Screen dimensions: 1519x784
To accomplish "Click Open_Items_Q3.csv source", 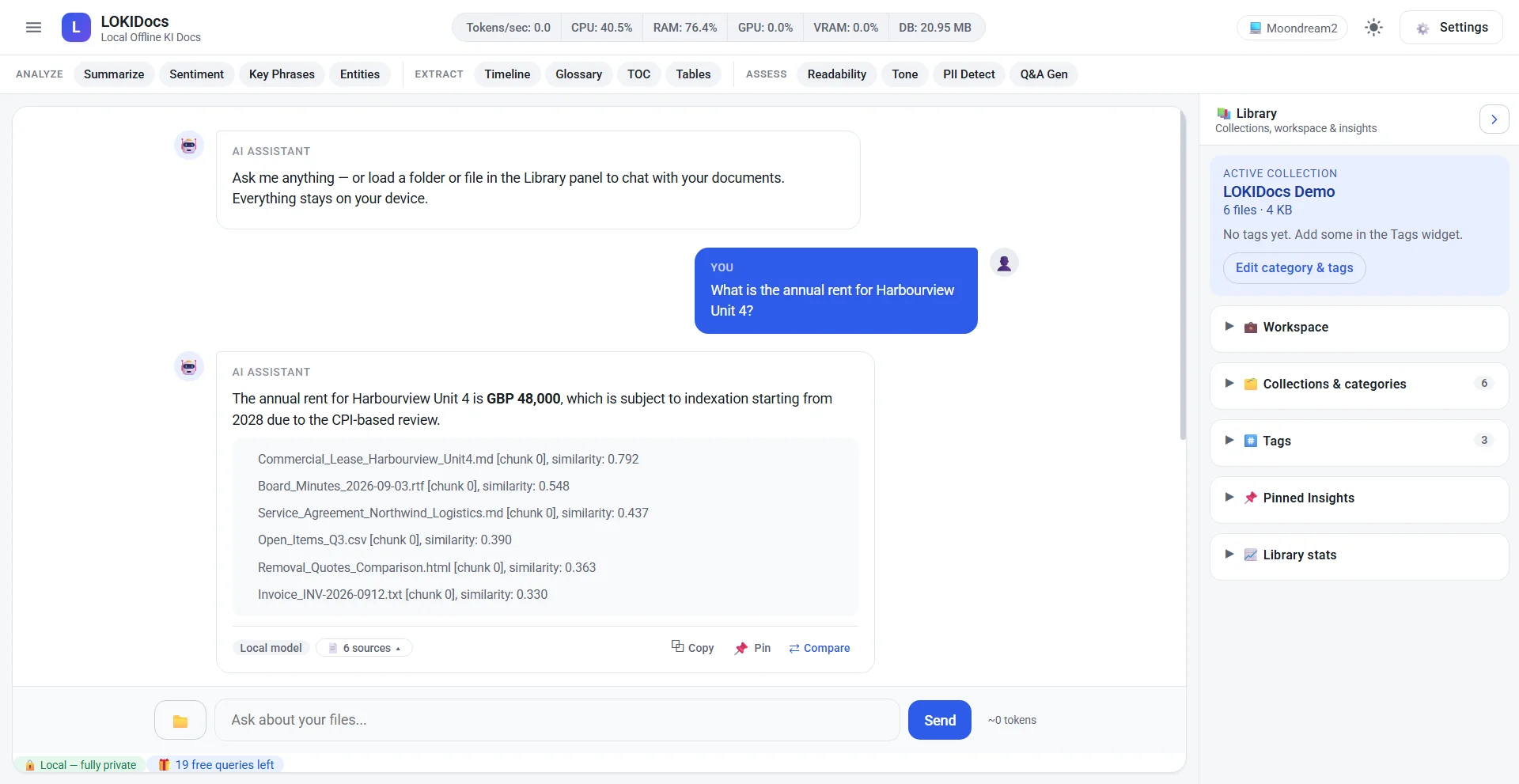I will 384,540.
